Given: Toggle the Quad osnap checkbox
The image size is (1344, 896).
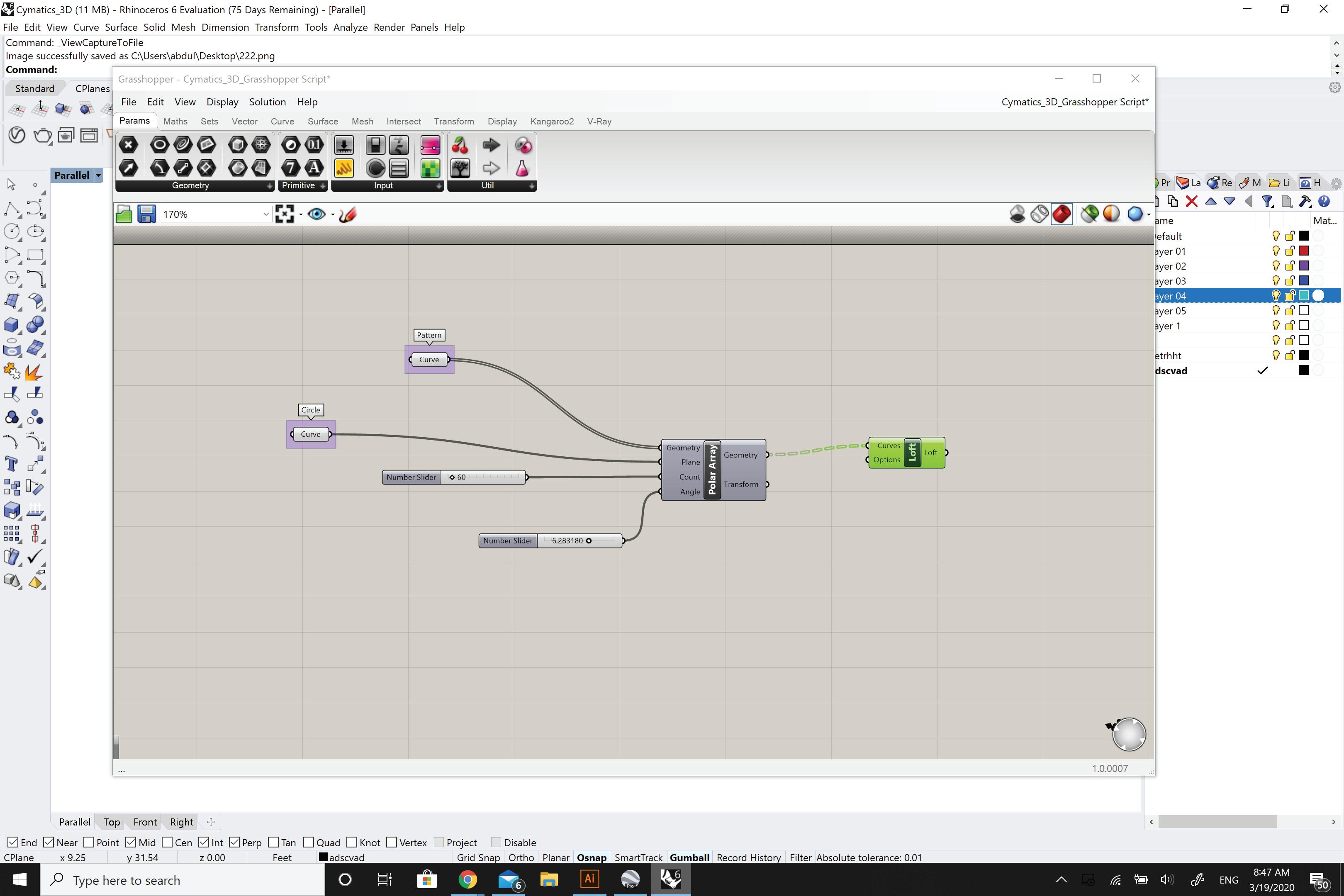Looking at the screenshot, I should (309, 842).
